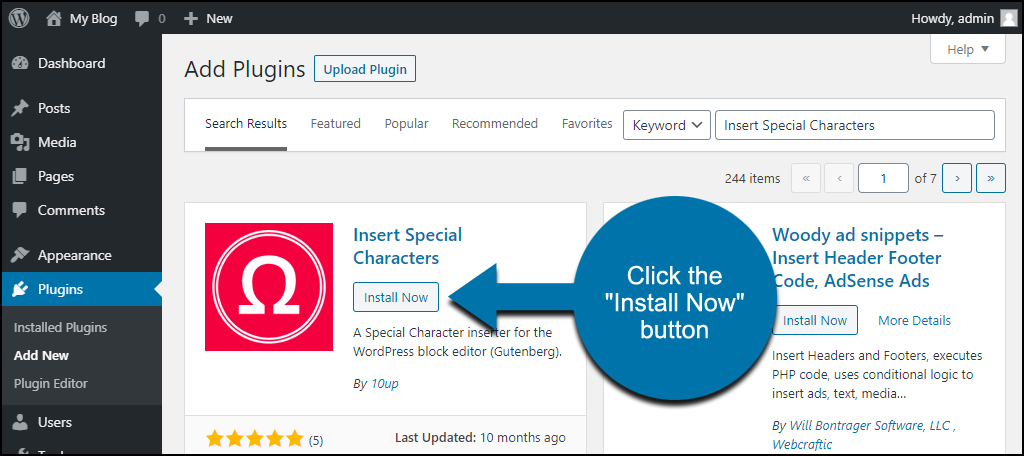Switch to Recommended tab

click(x=495, y=123)
